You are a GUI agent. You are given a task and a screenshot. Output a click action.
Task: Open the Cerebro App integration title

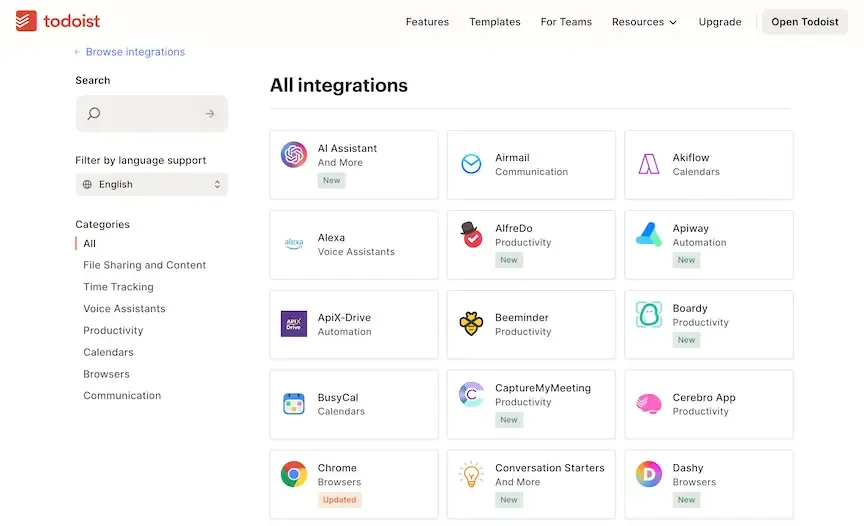click(x=704, y=398)
